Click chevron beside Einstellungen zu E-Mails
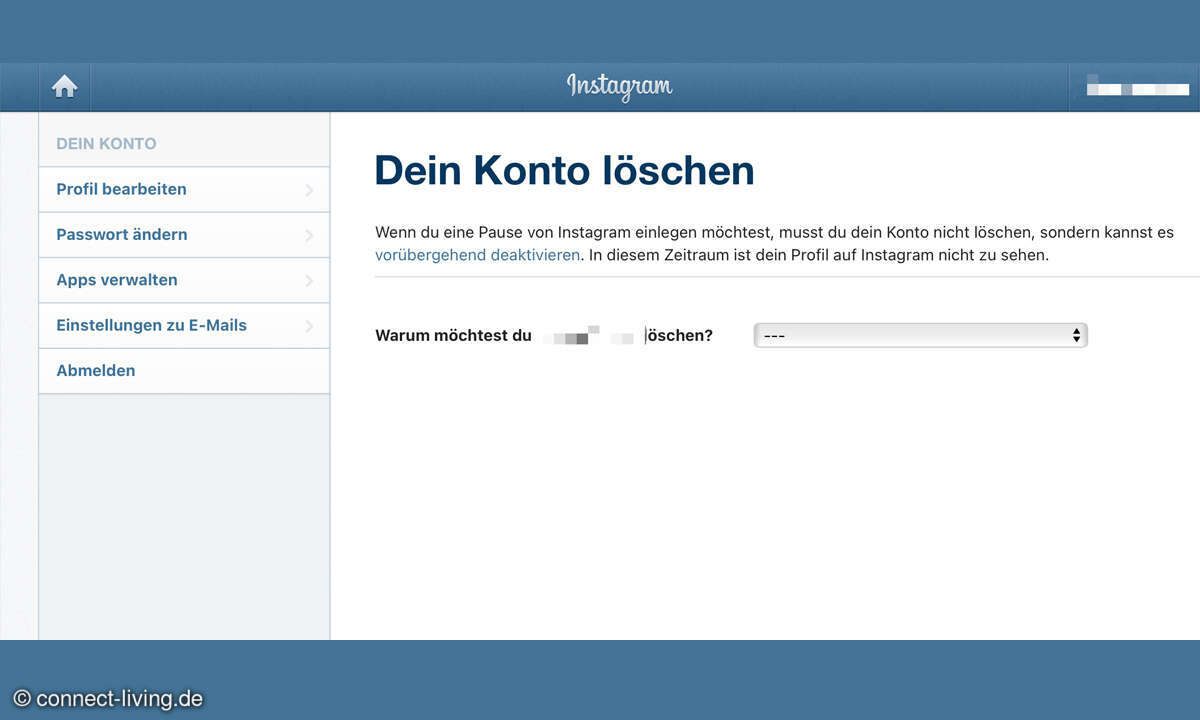Image resolution: width=1200 pixels, height=720 pixels. (x=309, y=326)
